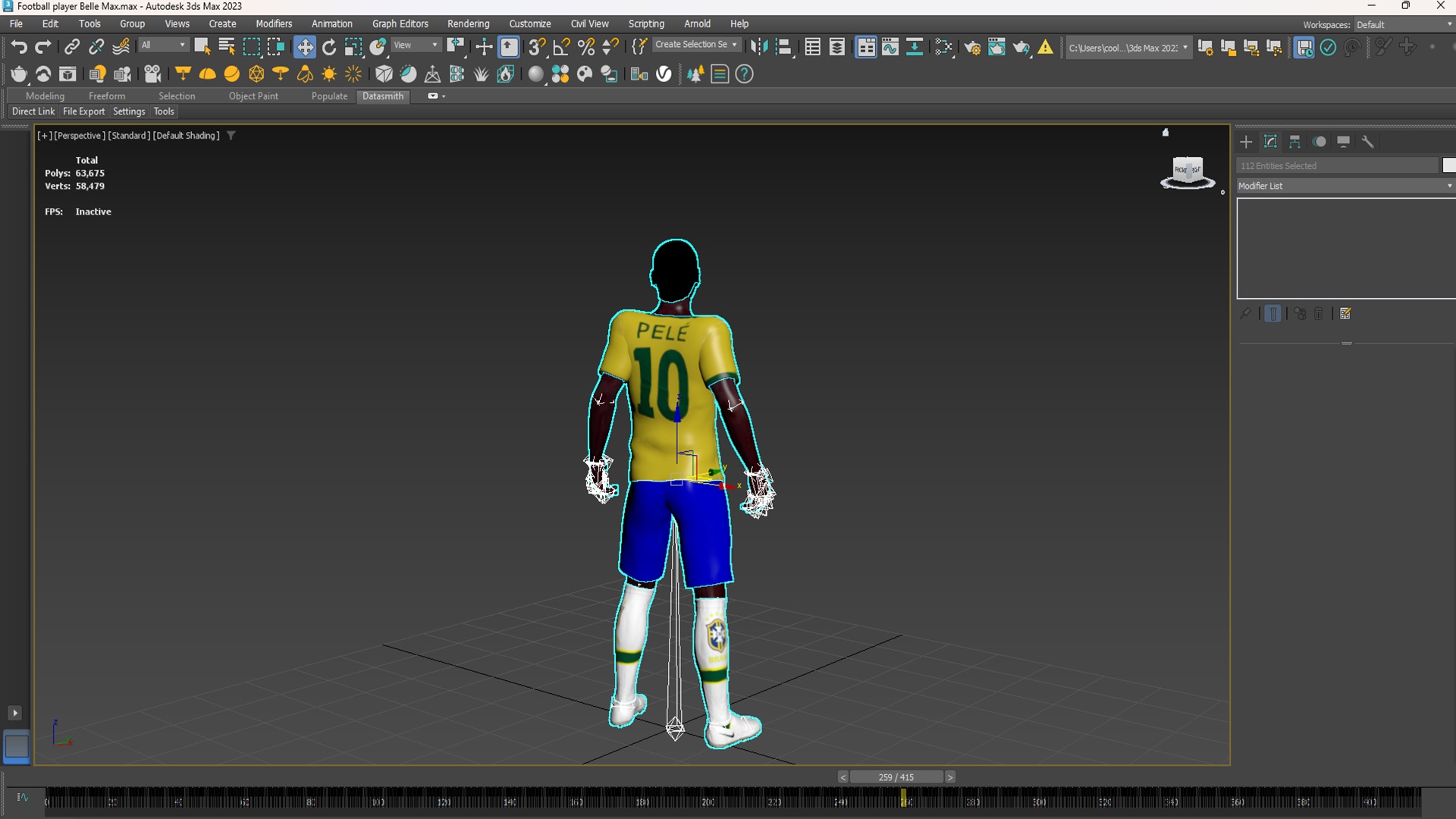This screenshot has width=1456, height=819.
Task: Toggle the Spinner Snap button
Action: click(610, 47)
